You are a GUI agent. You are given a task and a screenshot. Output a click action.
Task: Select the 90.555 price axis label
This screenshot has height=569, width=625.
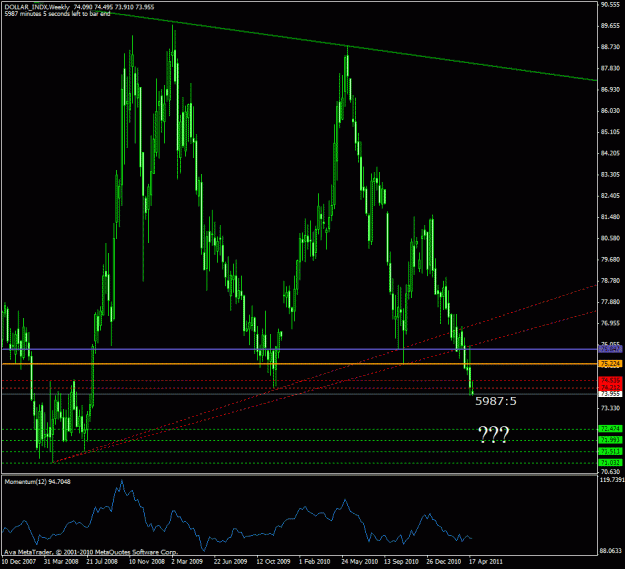click(610, 4)
